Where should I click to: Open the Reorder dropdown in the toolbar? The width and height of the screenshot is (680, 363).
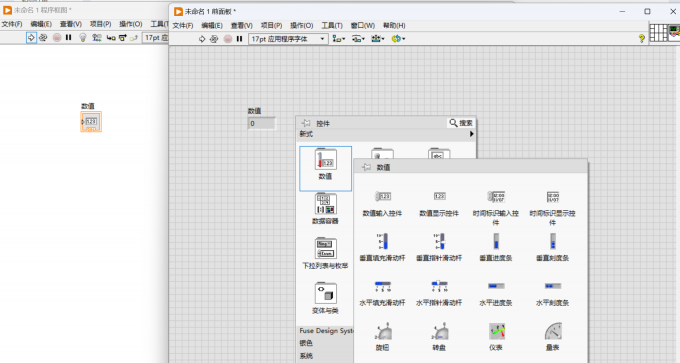[398, 39]
